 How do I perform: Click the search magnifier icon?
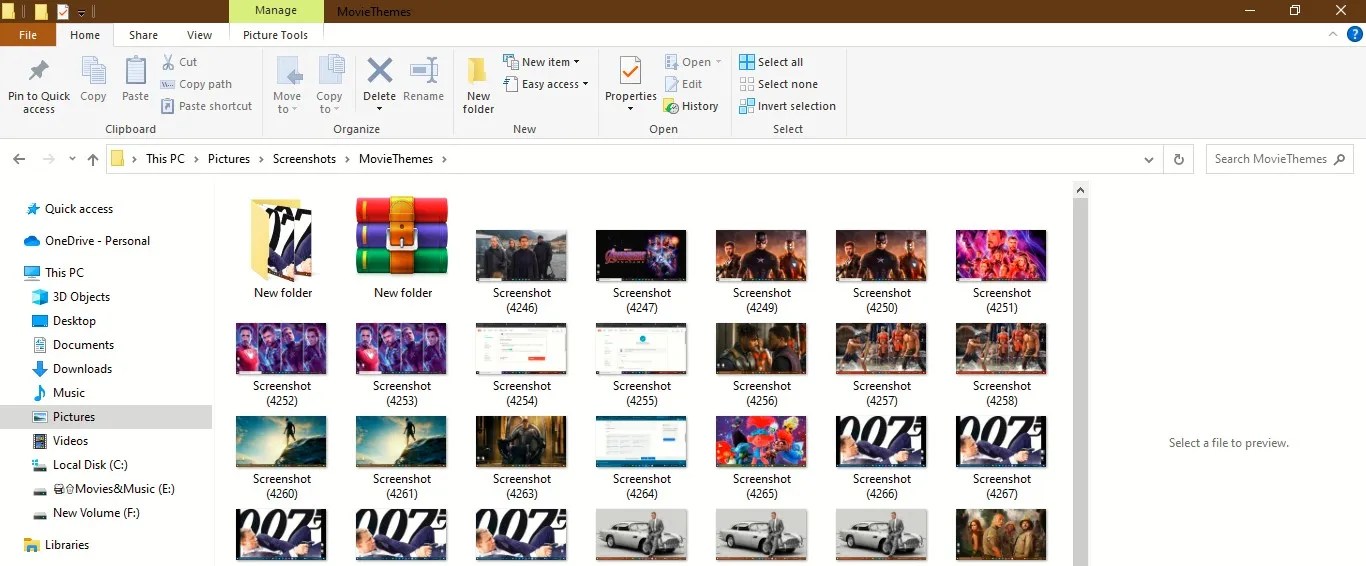1340,159
